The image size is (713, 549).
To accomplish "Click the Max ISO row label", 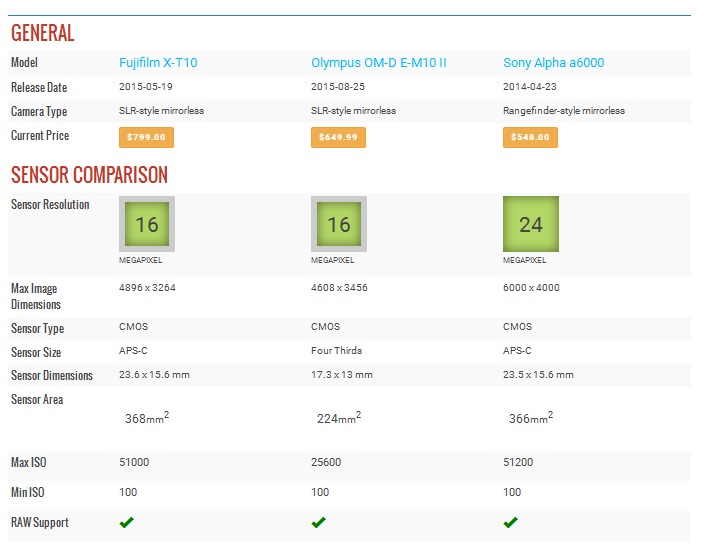I will click(x=29, y=463).
